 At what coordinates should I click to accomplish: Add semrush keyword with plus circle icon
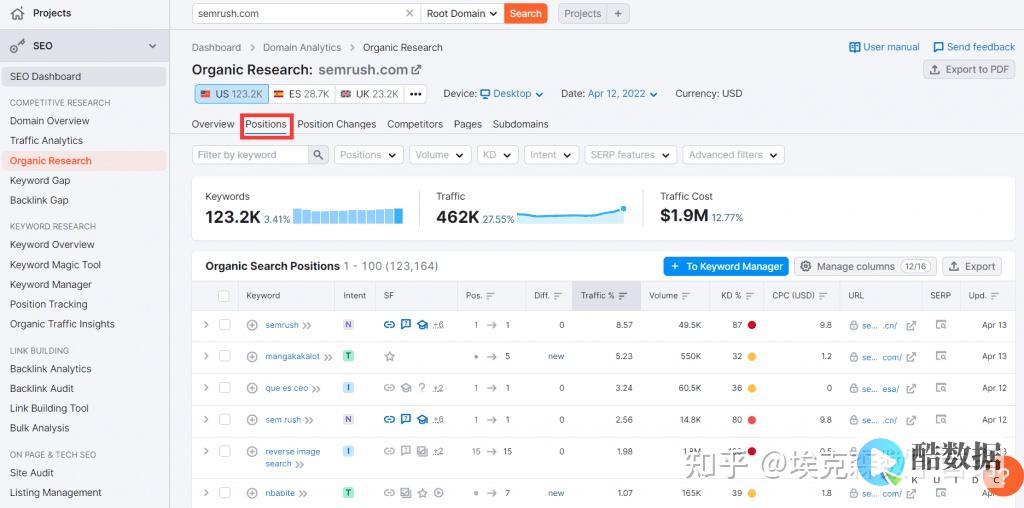[252, 325]
